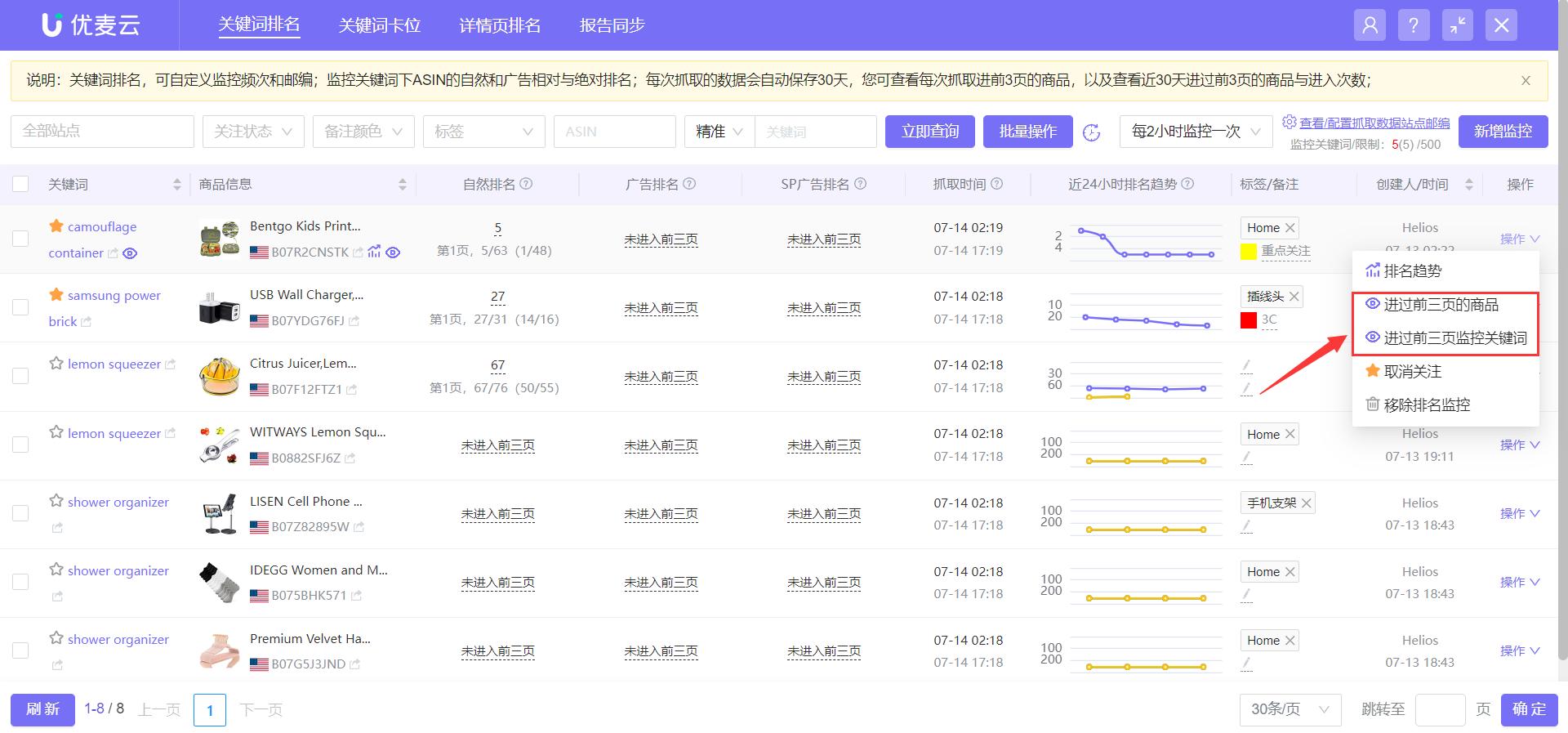Click 自然排名 info question icon
The width and height of the screenshot is (1568, 733).
tap(526, 184)
